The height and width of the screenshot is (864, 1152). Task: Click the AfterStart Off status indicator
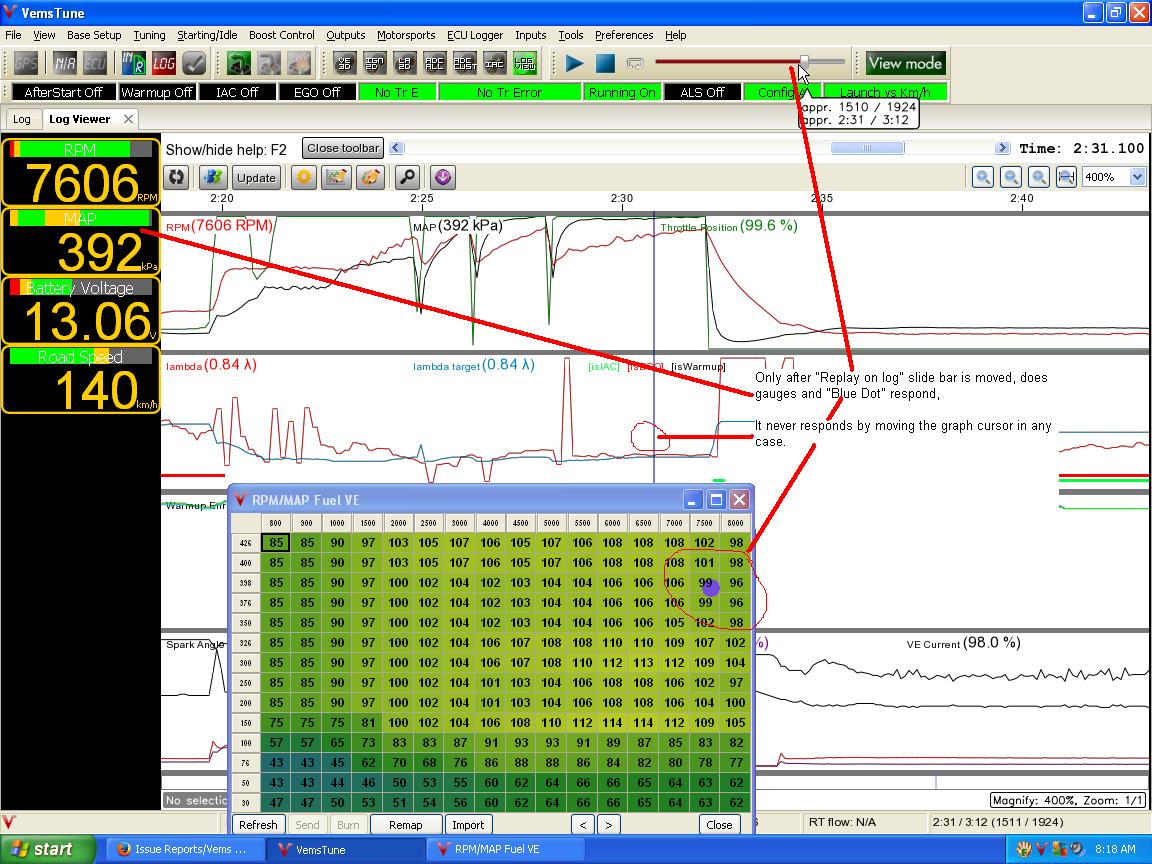coord(63,92)
